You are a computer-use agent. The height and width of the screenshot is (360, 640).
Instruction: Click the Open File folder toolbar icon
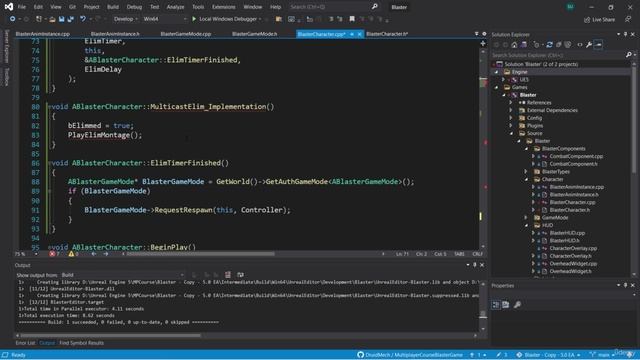pyautogui.click(x=52, y=19)
